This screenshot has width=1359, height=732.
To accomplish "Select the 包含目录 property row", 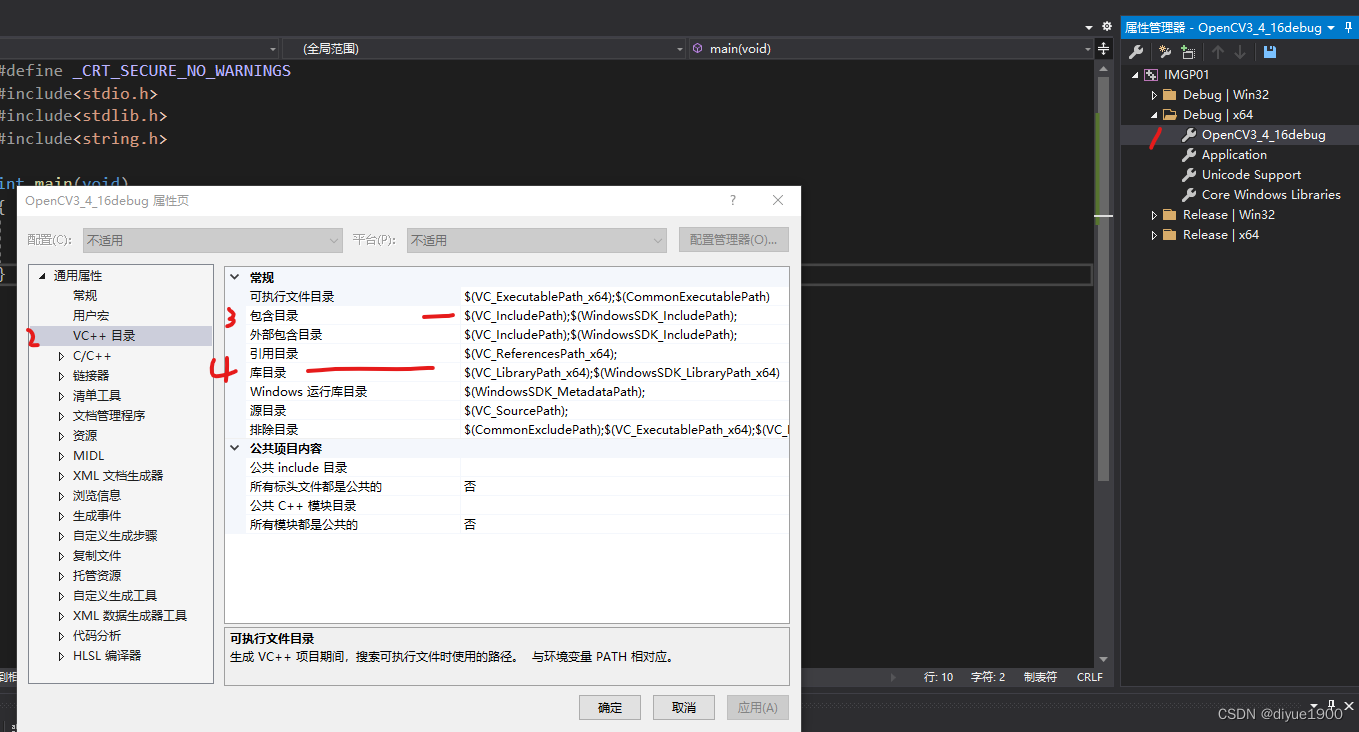I will click(507, 316).
